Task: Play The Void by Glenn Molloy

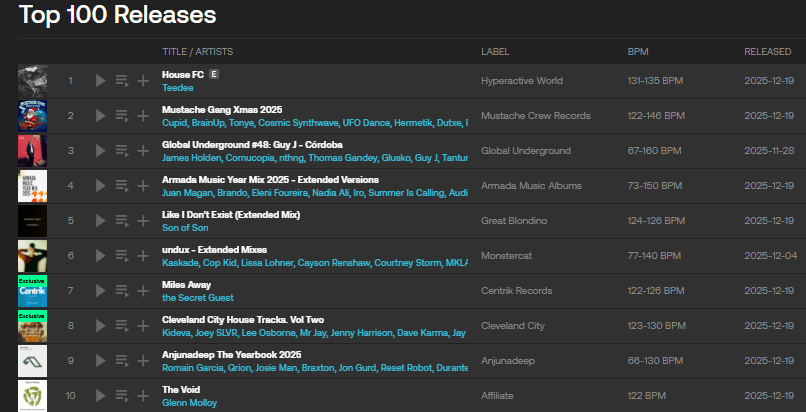Action: (100, 396)
